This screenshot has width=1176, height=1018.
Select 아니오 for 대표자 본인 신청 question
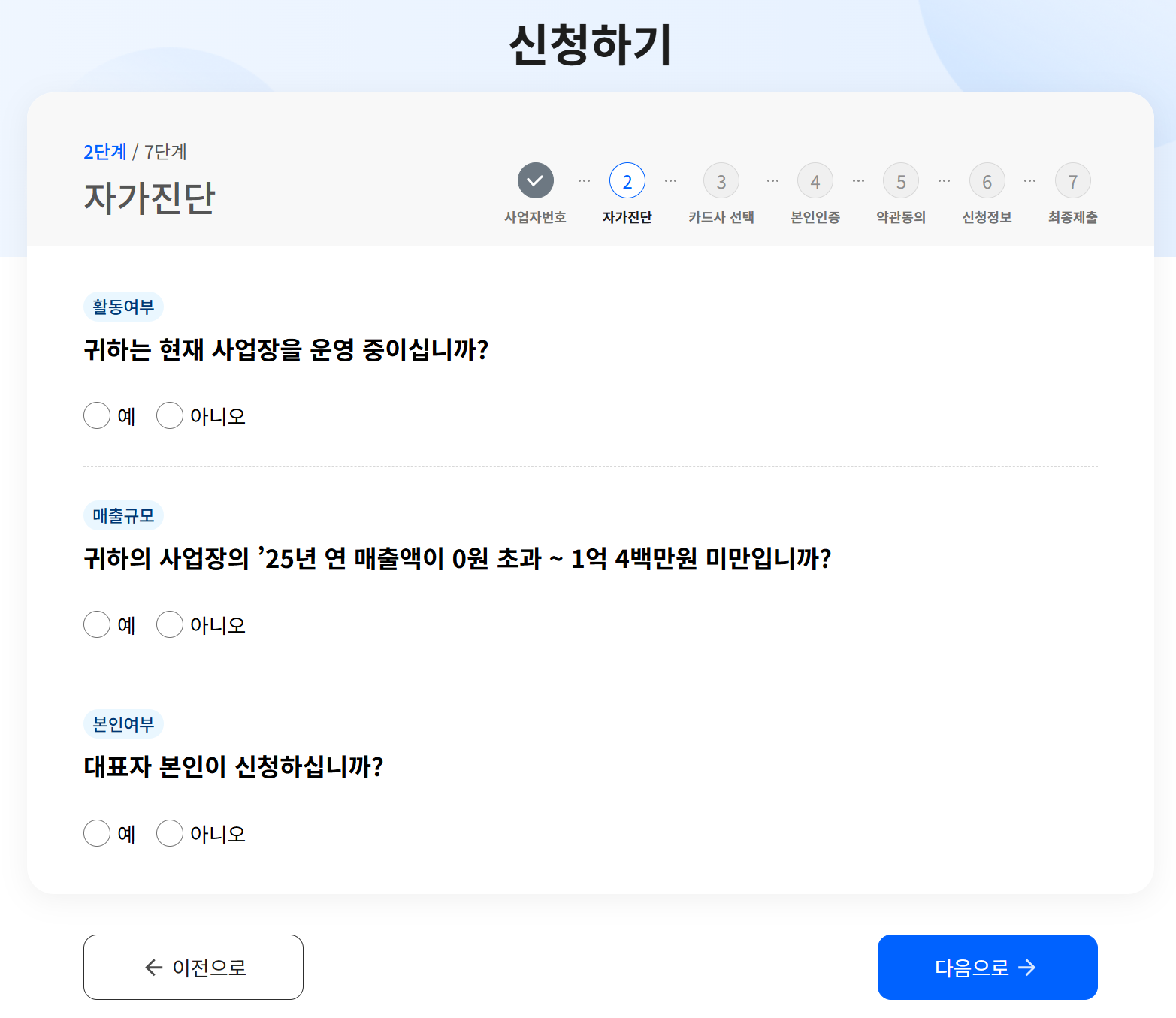(170, 833)
